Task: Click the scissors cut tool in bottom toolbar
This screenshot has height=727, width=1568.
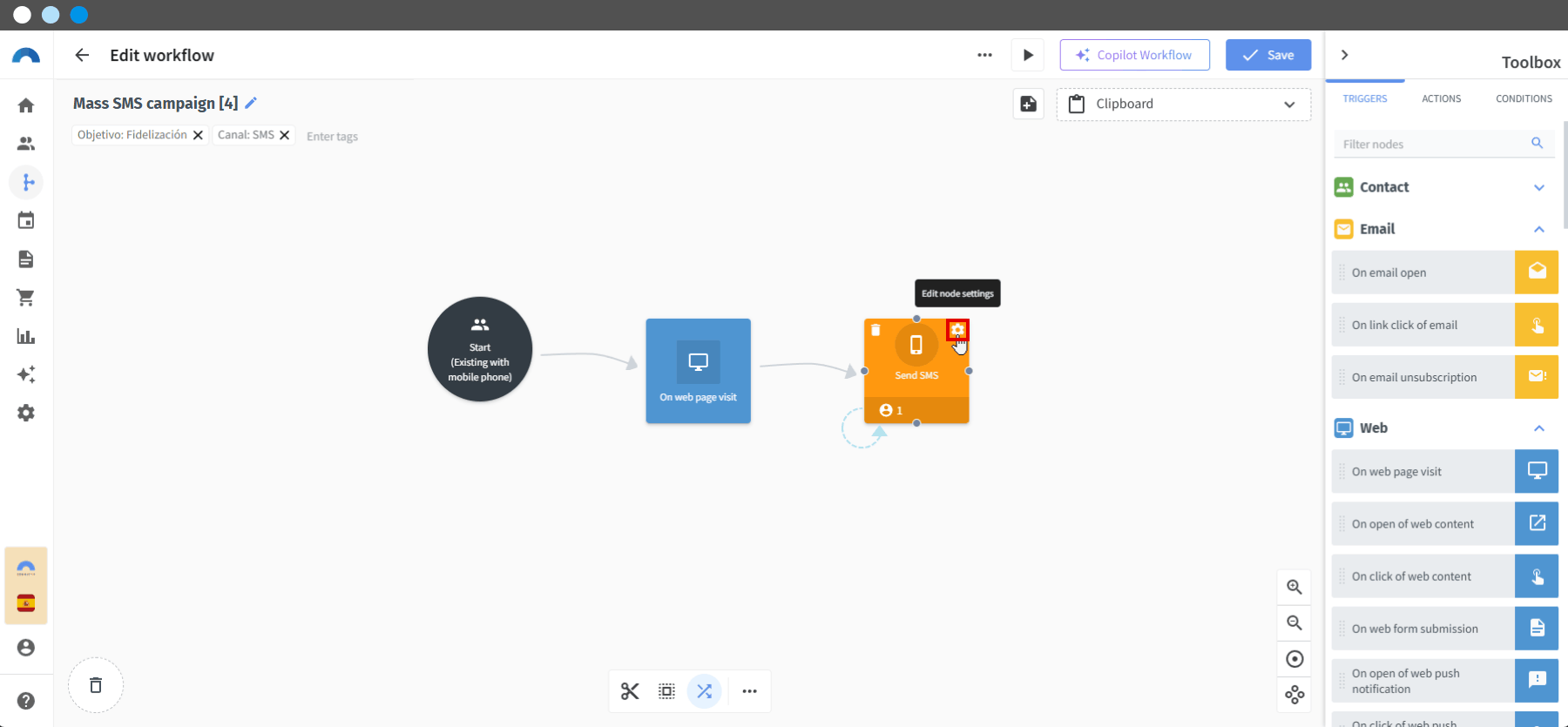Action: 630,691
